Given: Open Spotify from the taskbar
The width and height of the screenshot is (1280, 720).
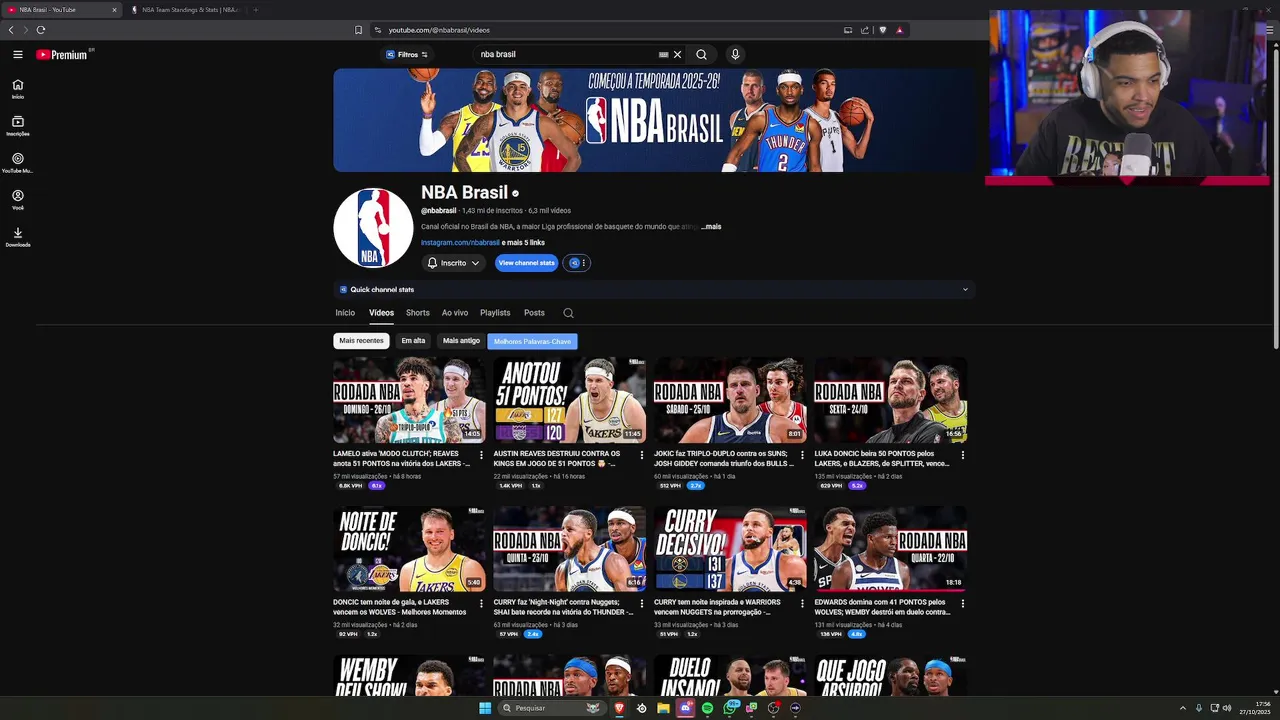Looking at the screenshot, I should coord(707,708).
